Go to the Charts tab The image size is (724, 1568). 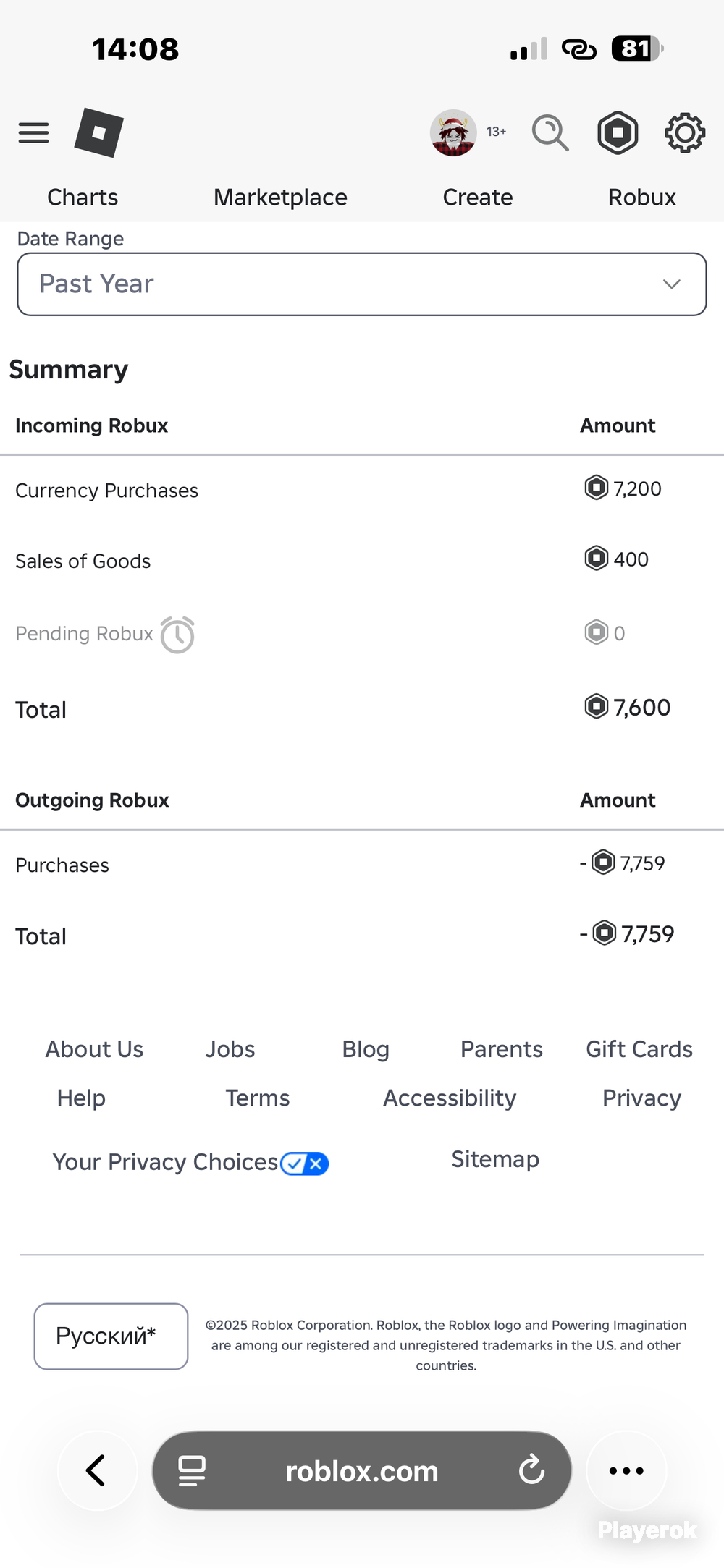(83, 197)
